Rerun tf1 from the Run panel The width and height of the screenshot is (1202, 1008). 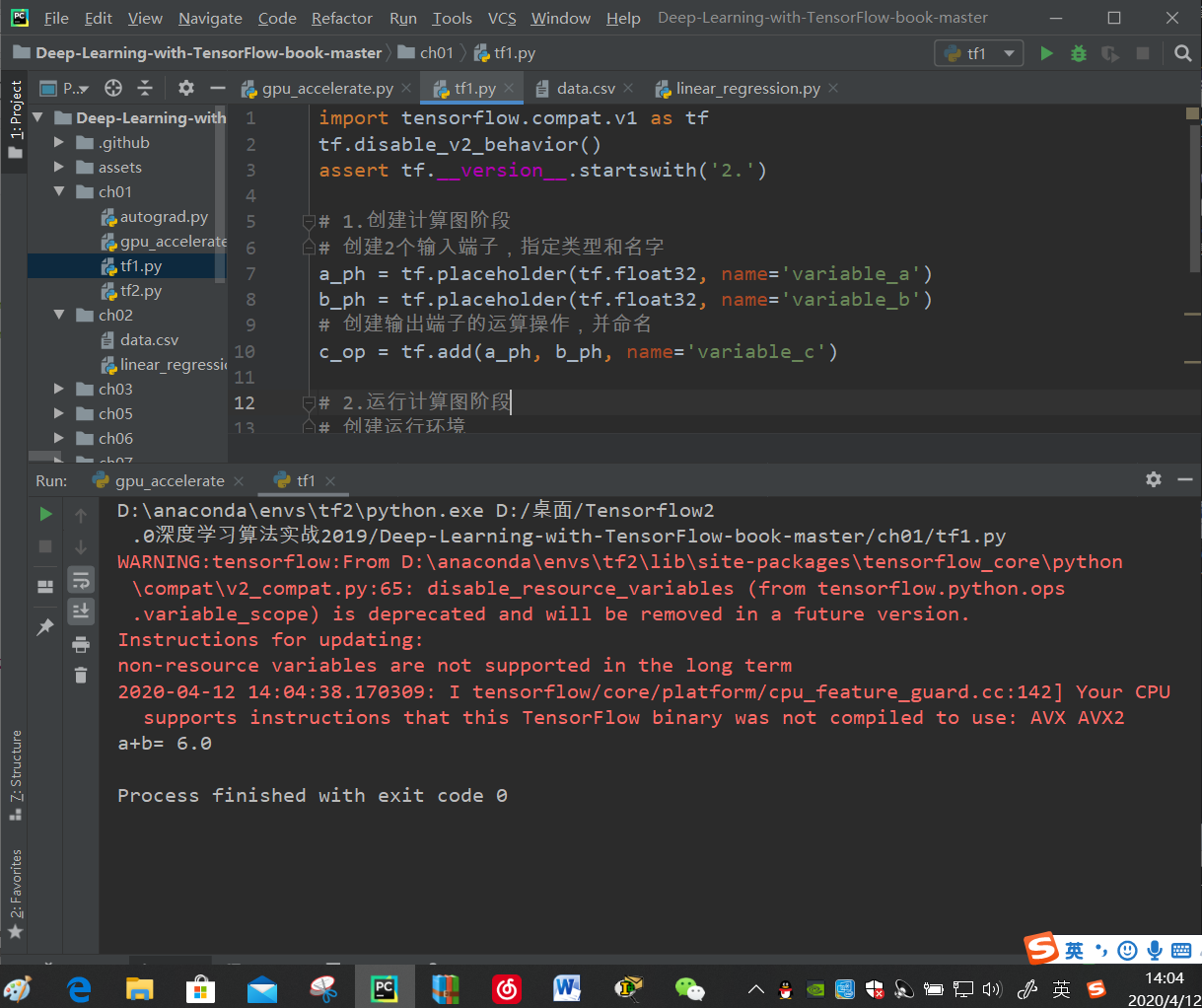(x=45, y=514)
